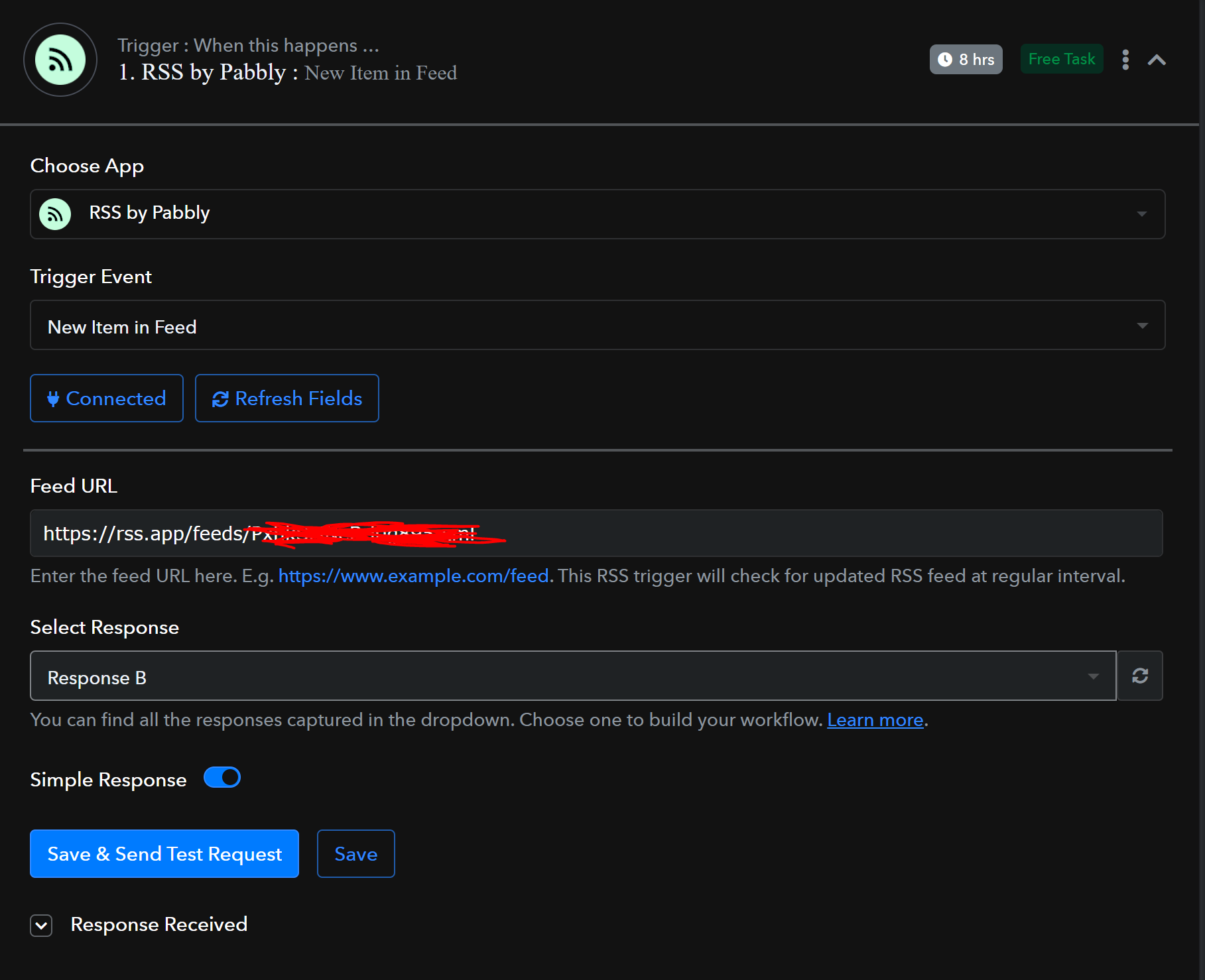Open the Choose App dropdown

click(x=598, y=214)
